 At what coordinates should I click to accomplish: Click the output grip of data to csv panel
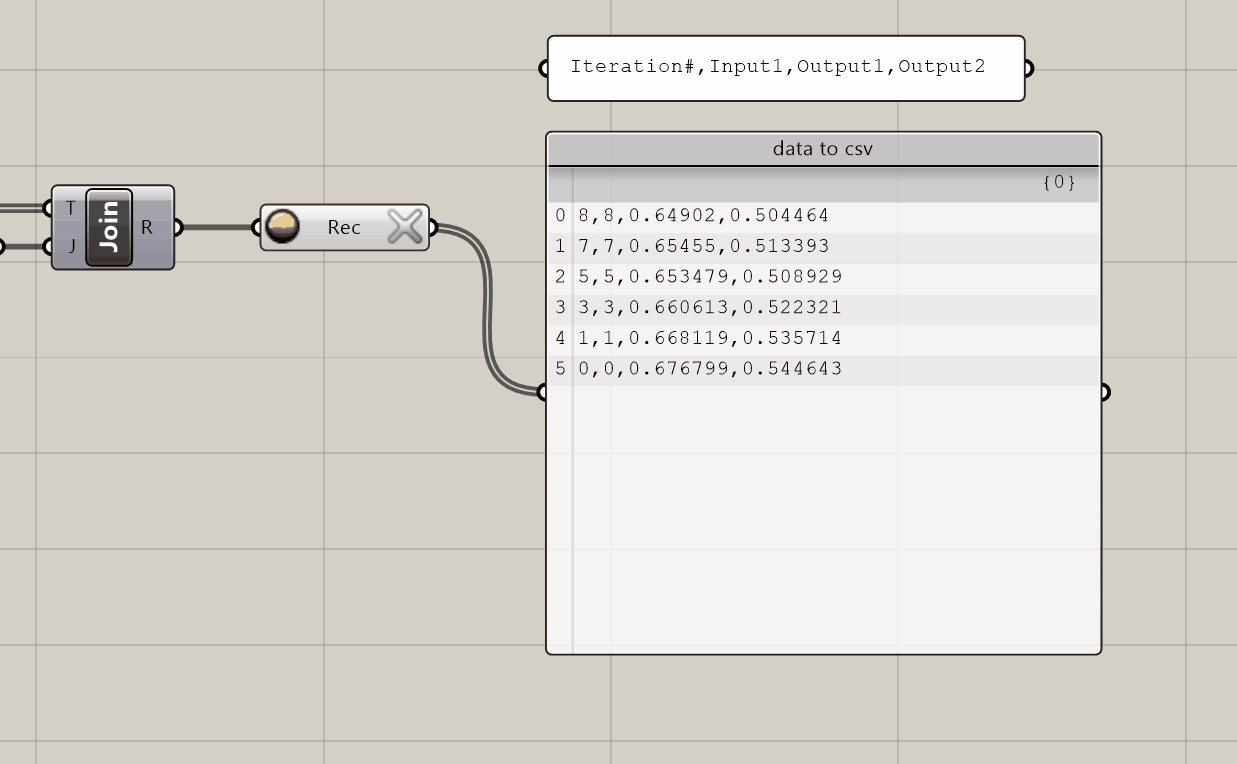point(1103,392)
